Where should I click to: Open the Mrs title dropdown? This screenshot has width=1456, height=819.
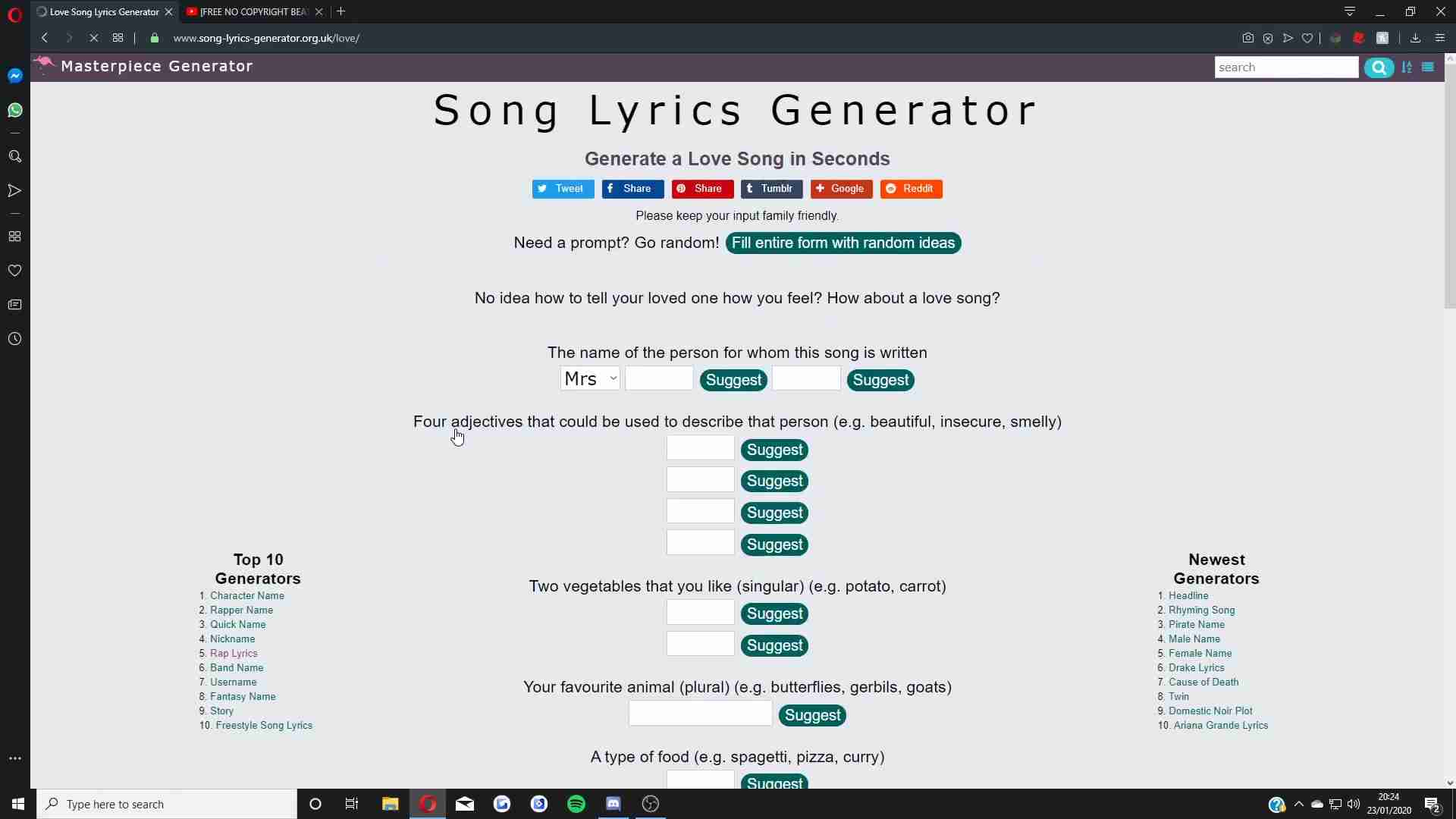590,378
